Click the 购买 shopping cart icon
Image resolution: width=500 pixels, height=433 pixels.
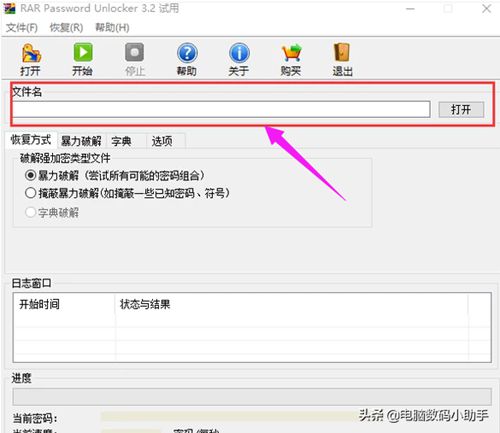(291, 53)
